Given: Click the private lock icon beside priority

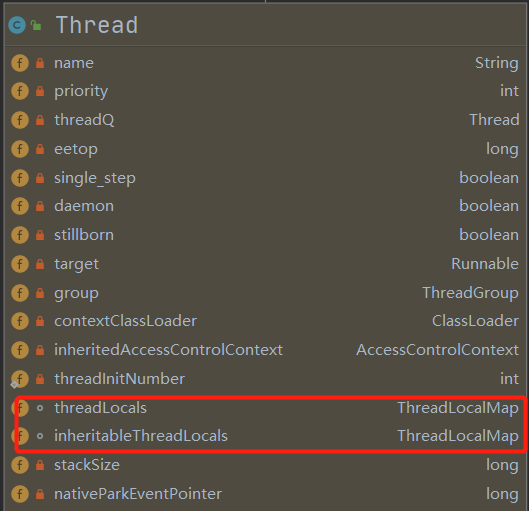Looking at the screenshot, I should (40, 91).
